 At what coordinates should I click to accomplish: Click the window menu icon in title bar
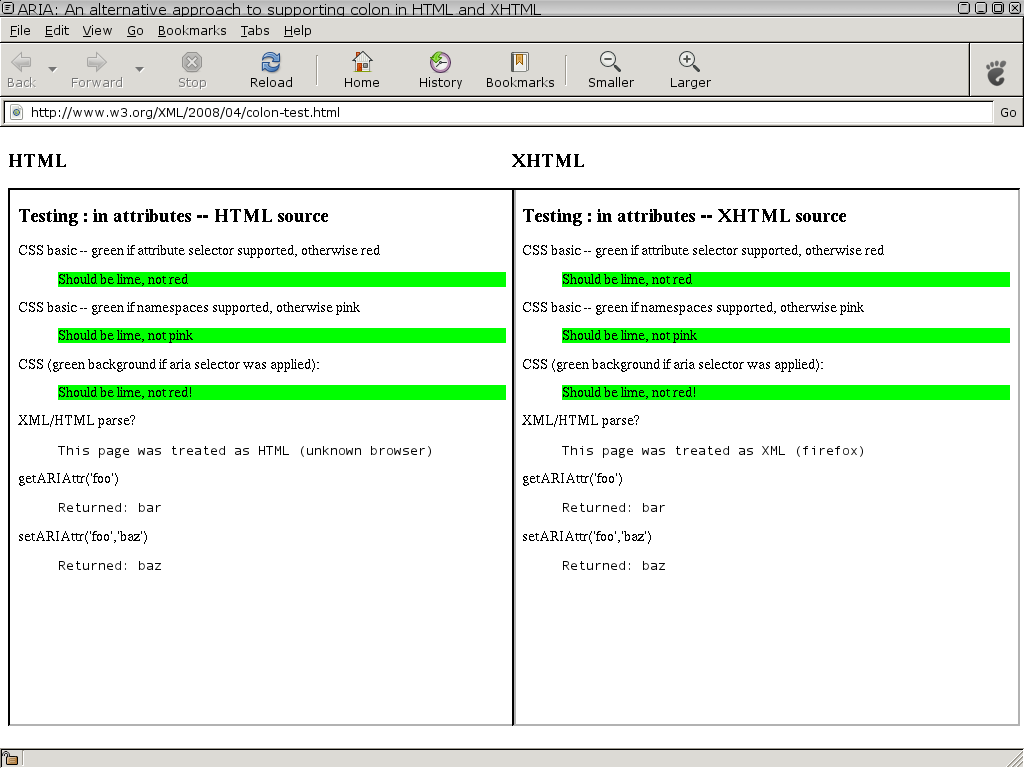7,8
